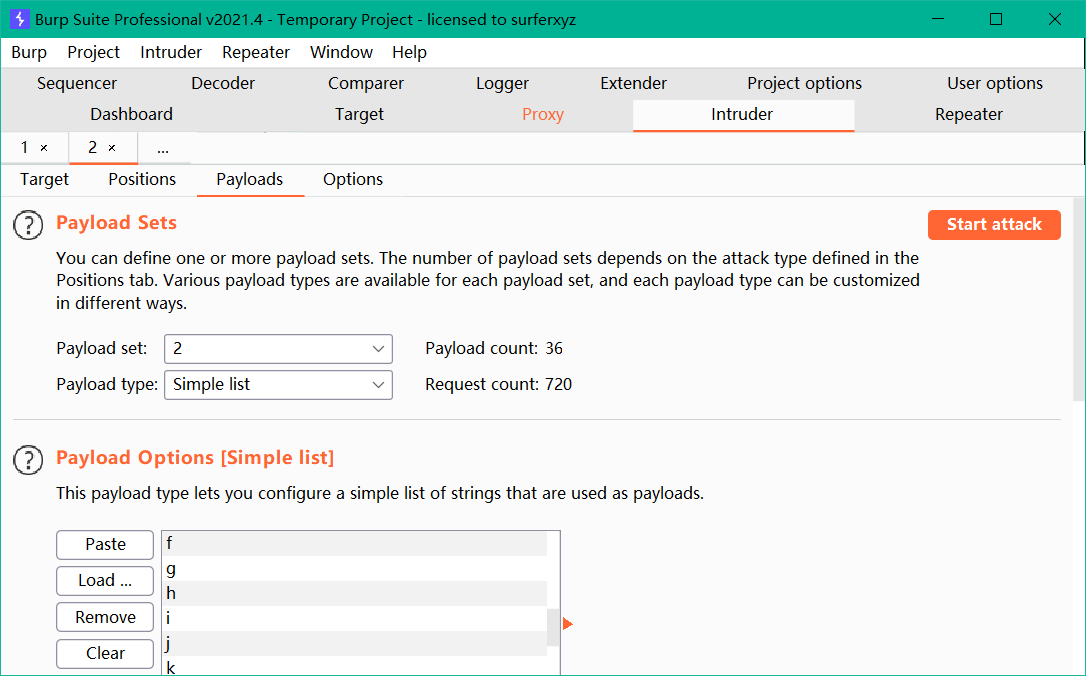Image resolution: width=1086 pixels, height=676 pixels.
Task: Select payload 'i' in the list
Action: pyautogui.click(x=355, y=619)
